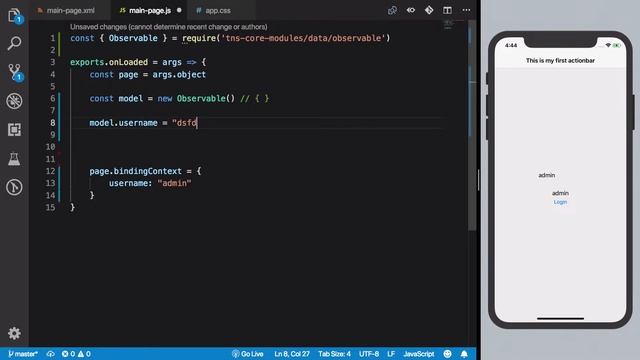Click the master branch in status bar

click(23, 354)
